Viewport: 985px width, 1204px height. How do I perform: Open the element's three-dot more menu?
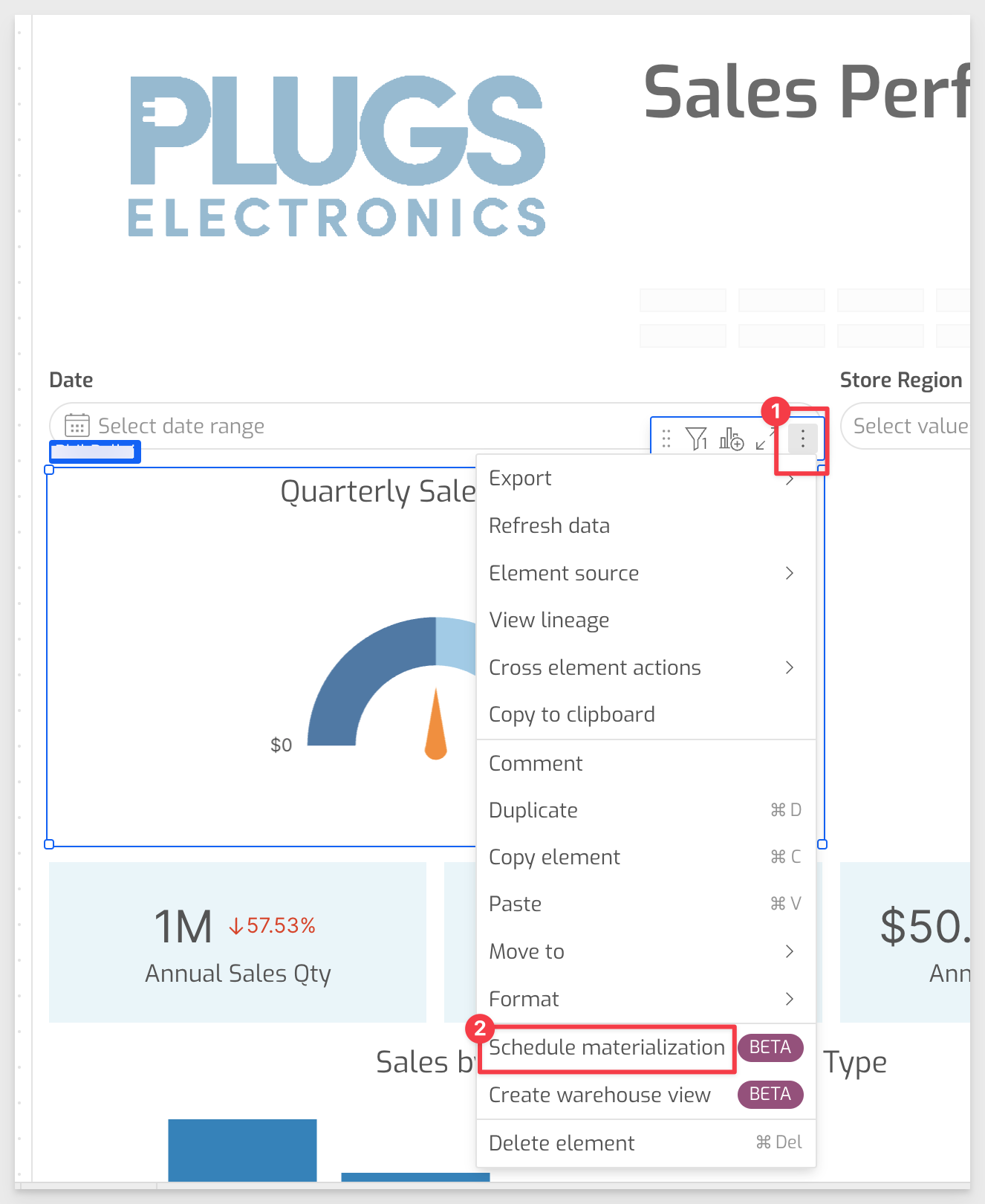pos(802,439)
